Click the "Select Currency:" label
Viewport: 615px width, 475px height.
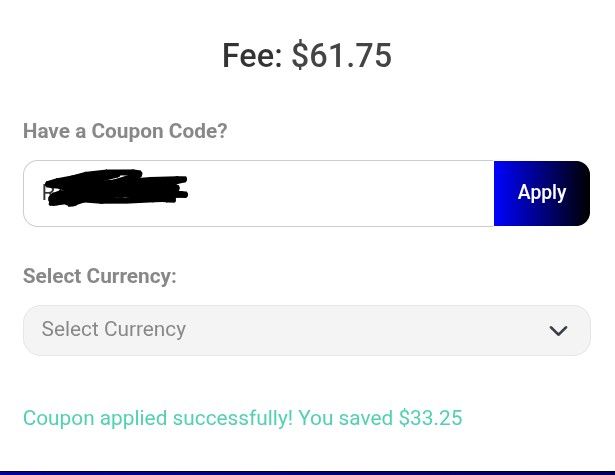[x=99, y=276]
